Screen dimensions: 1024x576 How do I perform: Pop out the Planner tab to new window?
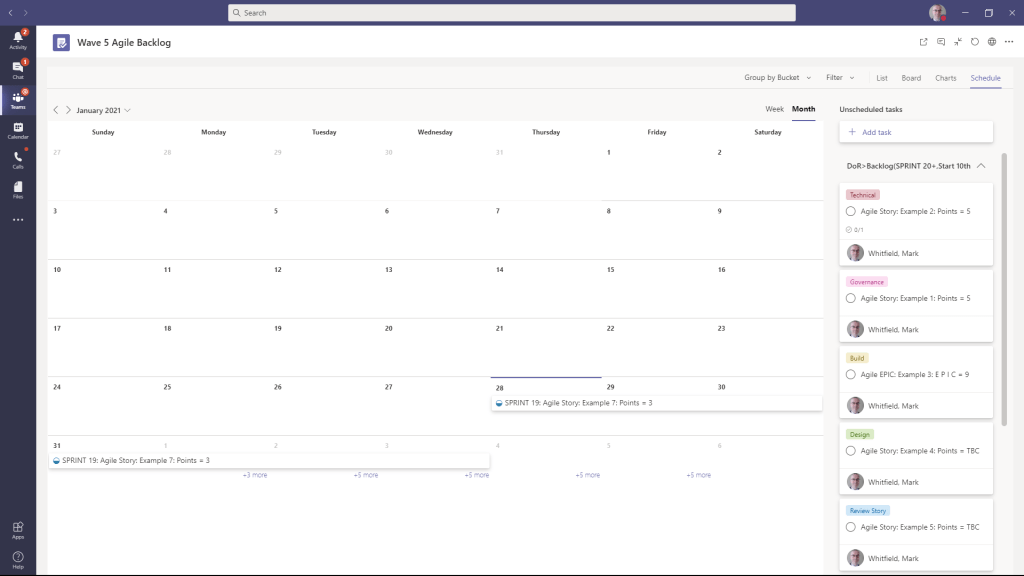pos(923,43)
